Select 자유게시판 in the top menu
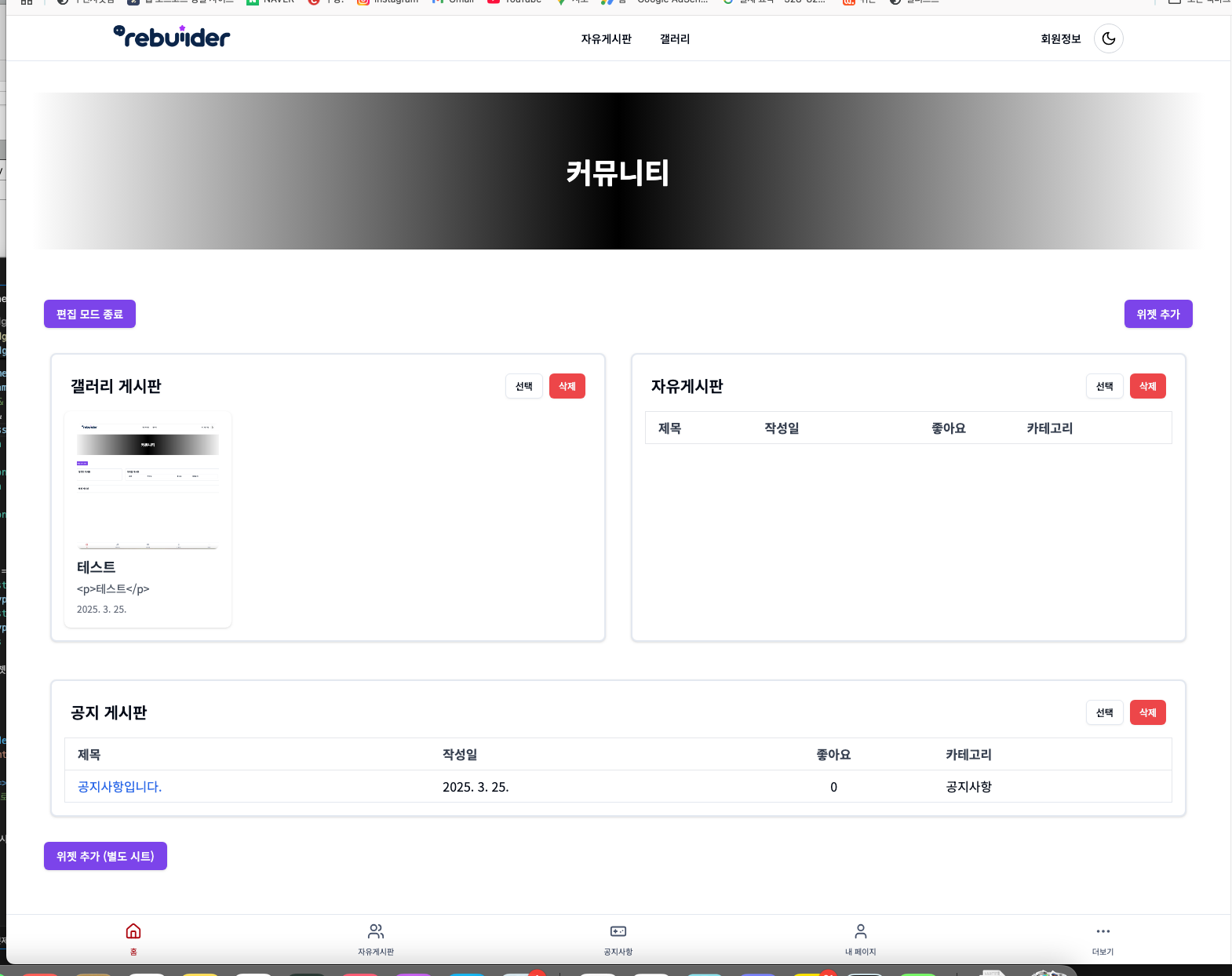The height and width of the screenshot is (976, 1232). [x=606, y=38]
